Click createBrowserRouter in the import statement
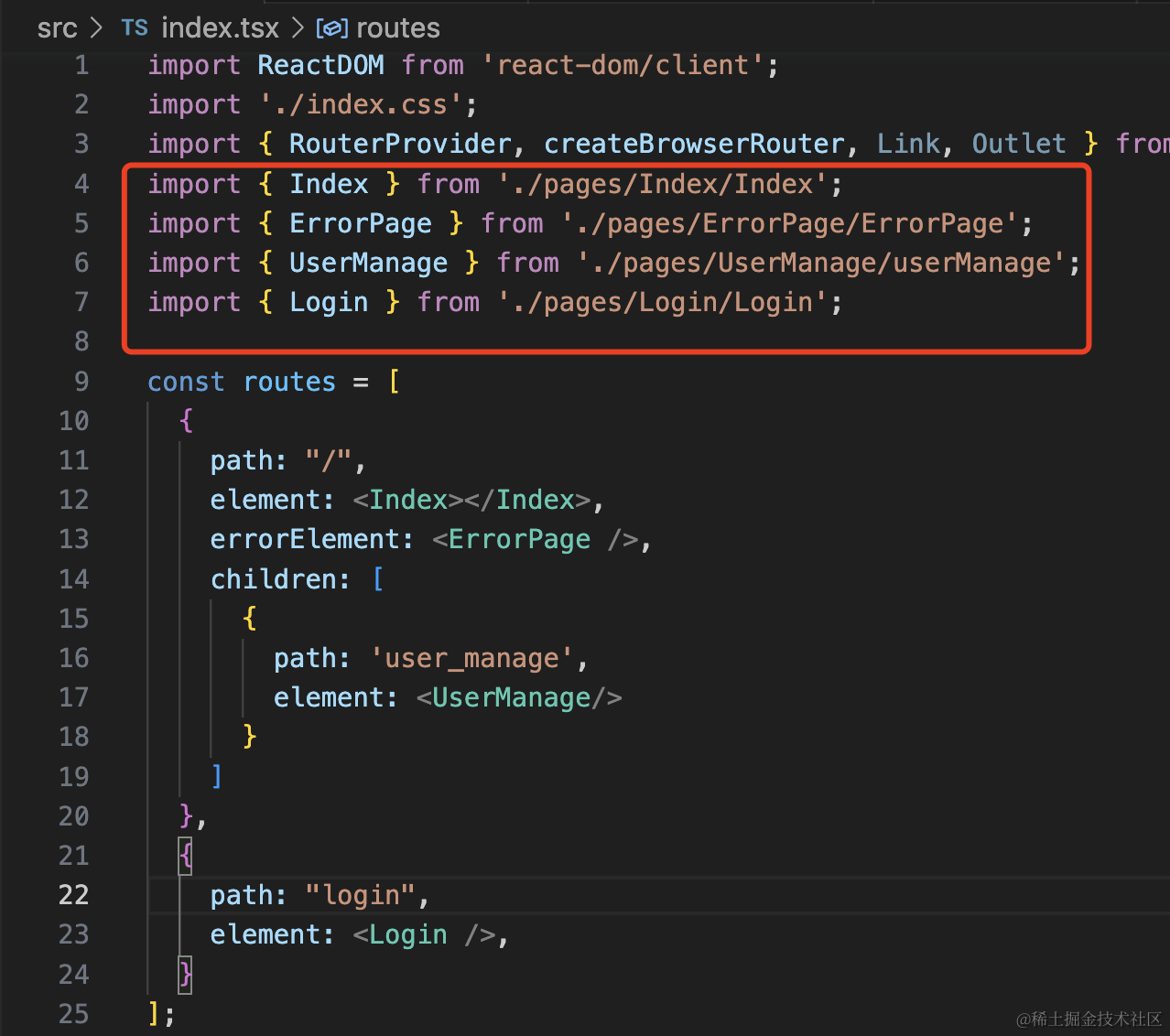Image resolution: width=1170 pixels, height=1036 pixels. point(694,144)
